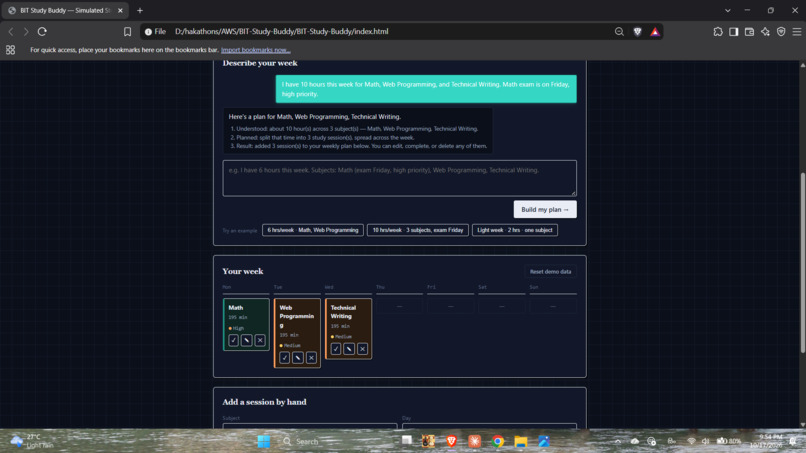Delete the Technical Writing session
The height and width of the screenshot is (453, 806).
[x=362, y=349]
